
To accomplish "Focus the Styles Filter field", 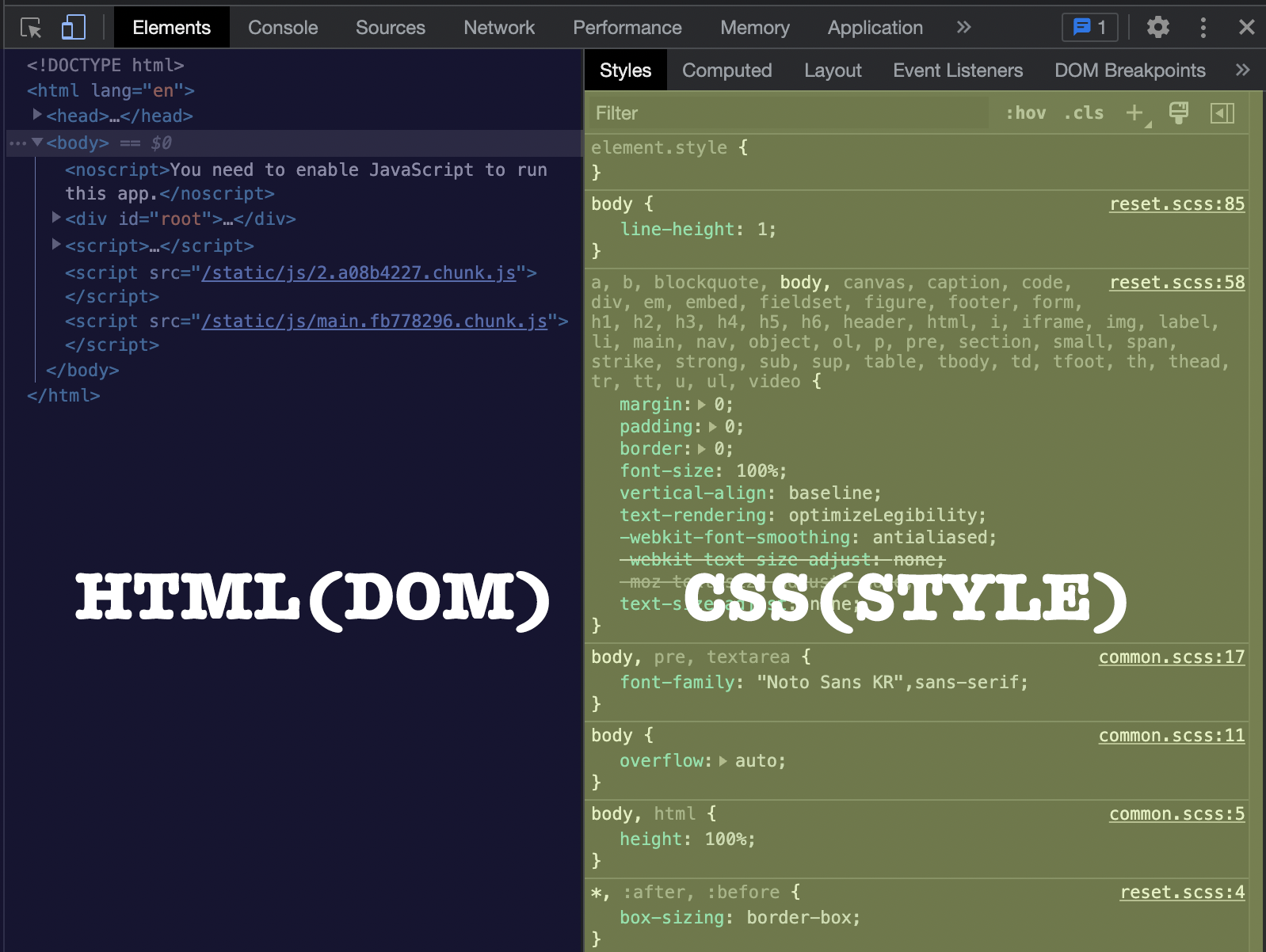I will click(788, 113).
